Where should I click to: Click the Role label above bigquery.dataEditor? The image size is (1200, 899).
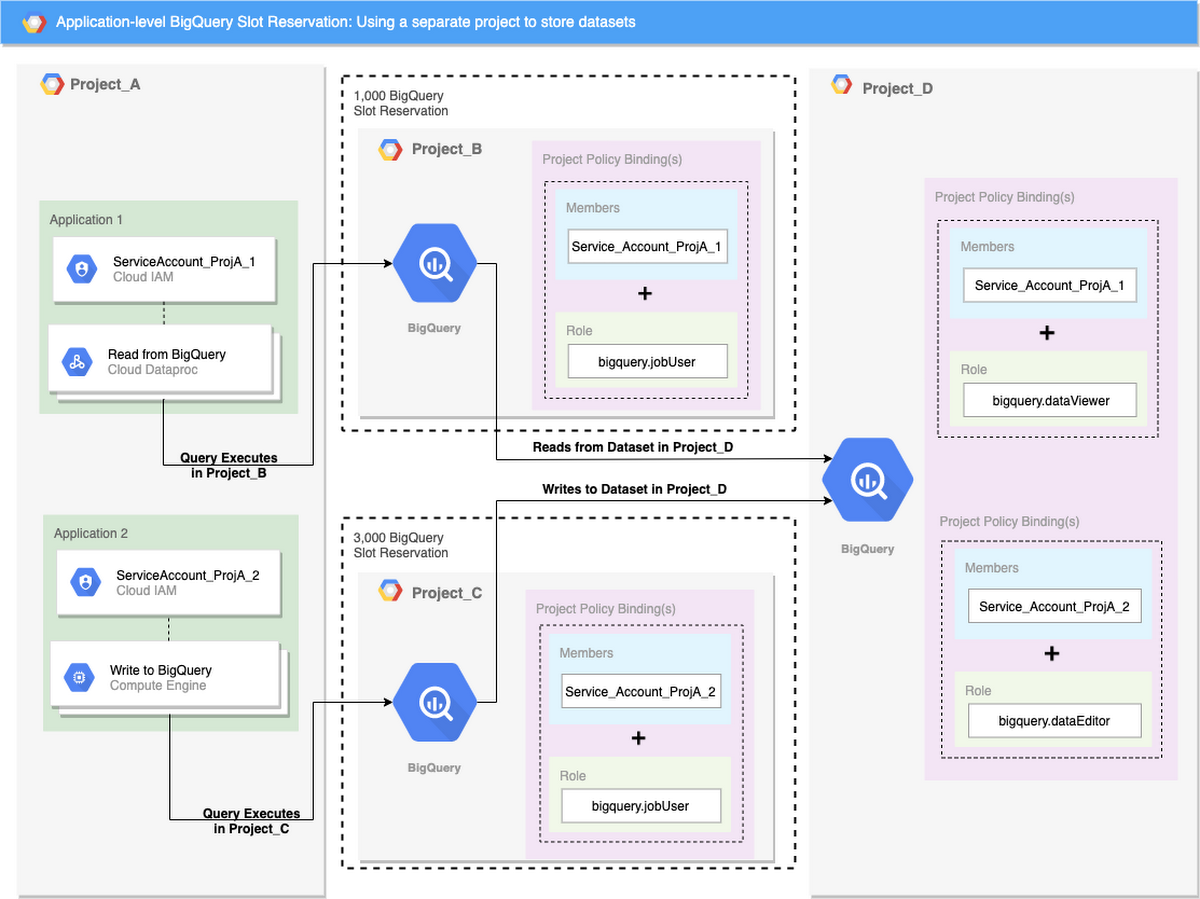(x=978, y=691)
